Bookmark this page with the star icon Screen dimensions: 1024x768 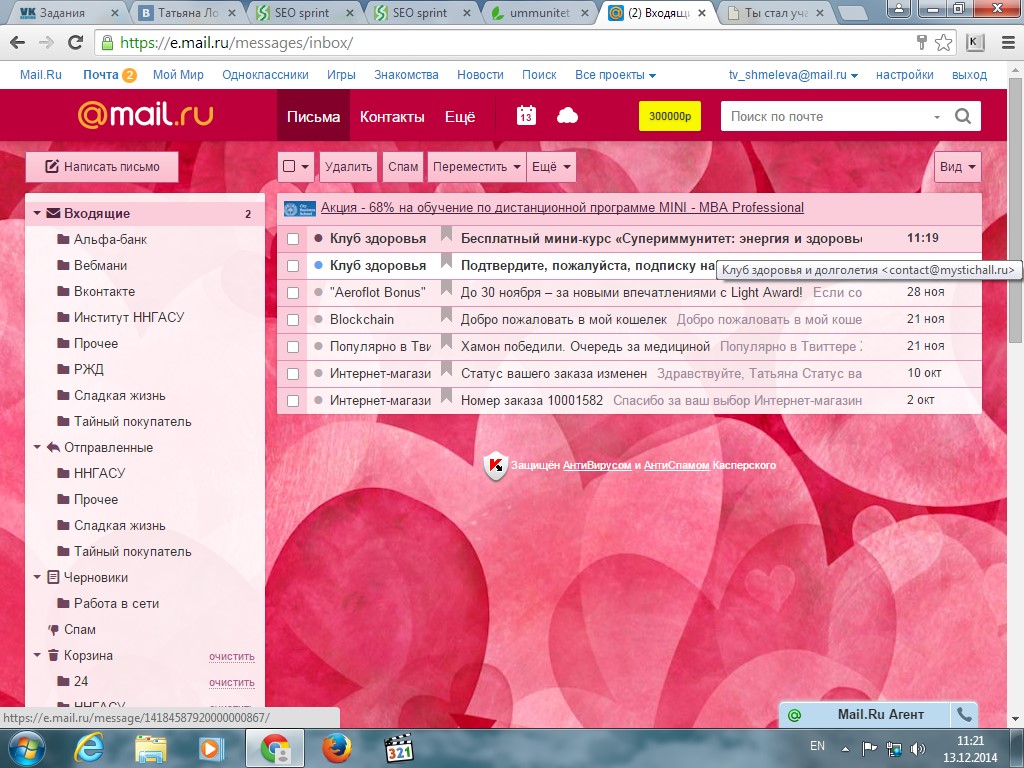[x=943, y=42]
